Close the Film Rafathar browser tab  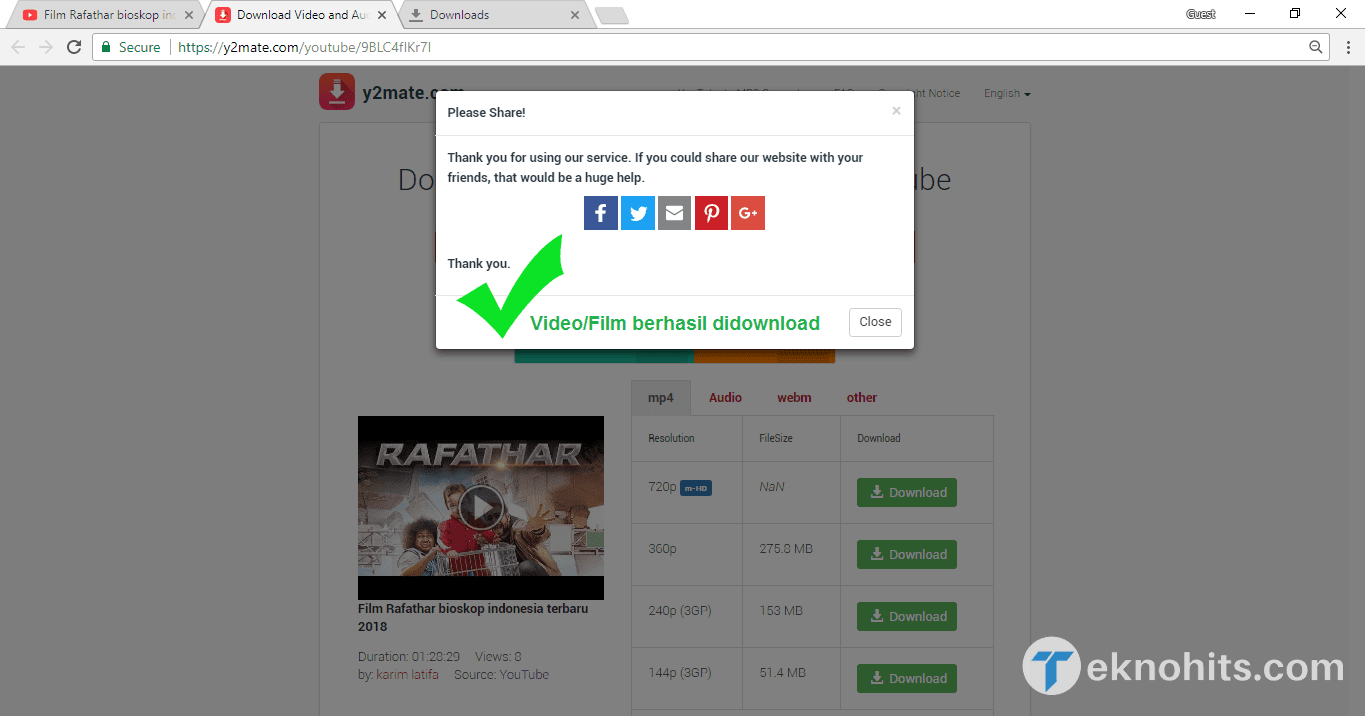coord(189,15)
